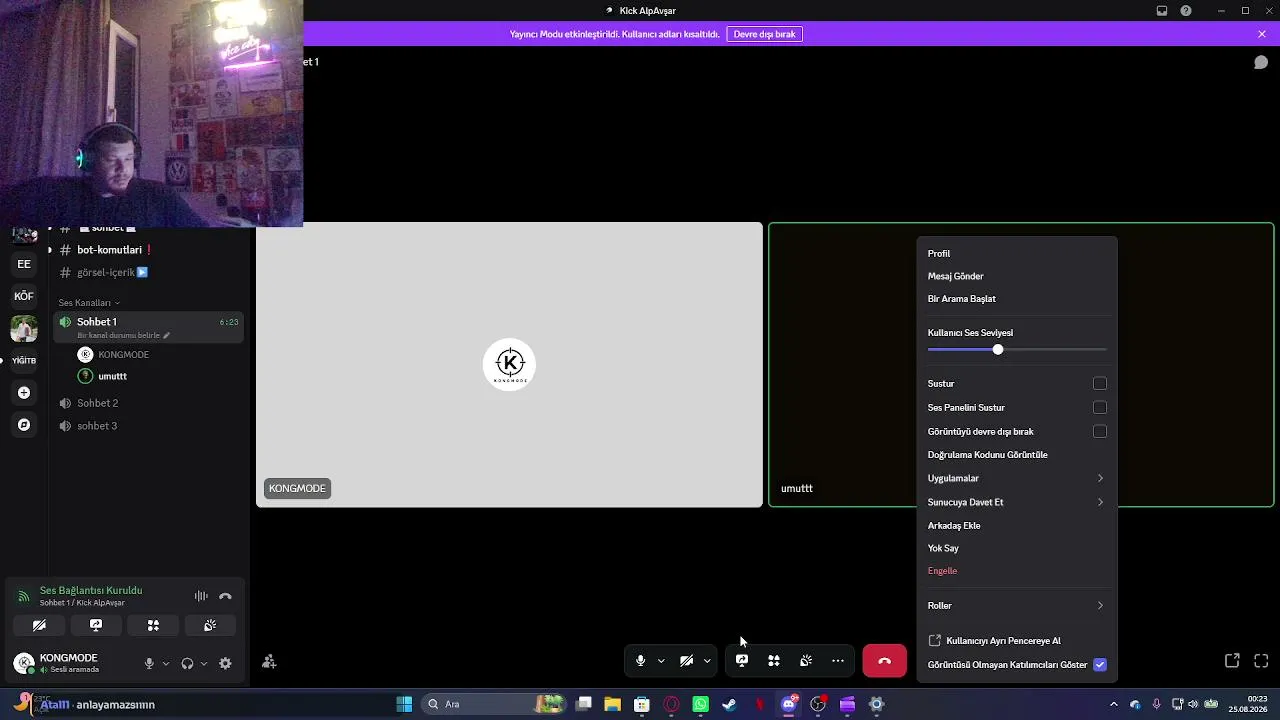Open the YİĞİTB server
1280x720 pixels.
(24, 360)
